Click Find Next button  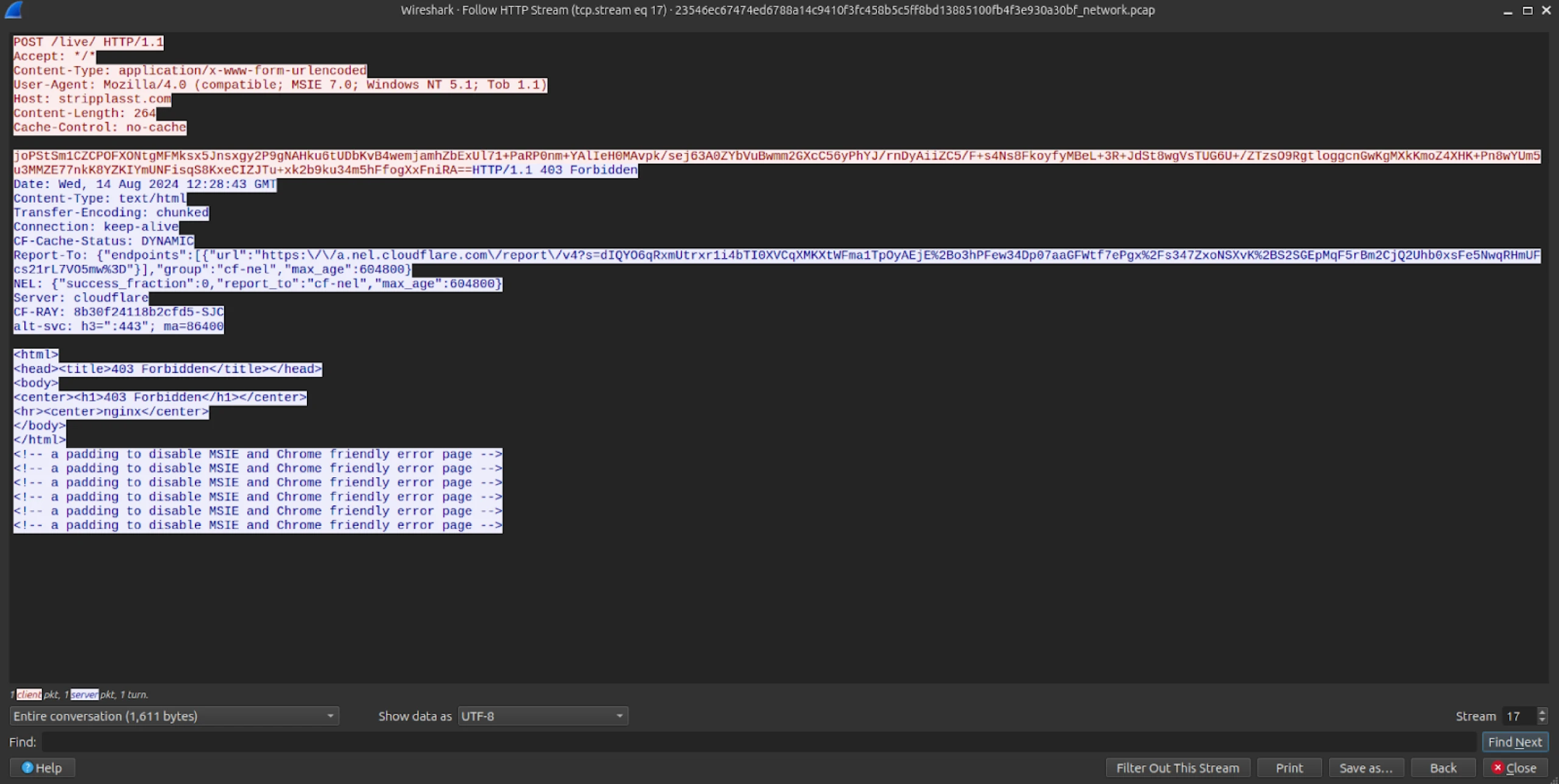point(1515,741)
